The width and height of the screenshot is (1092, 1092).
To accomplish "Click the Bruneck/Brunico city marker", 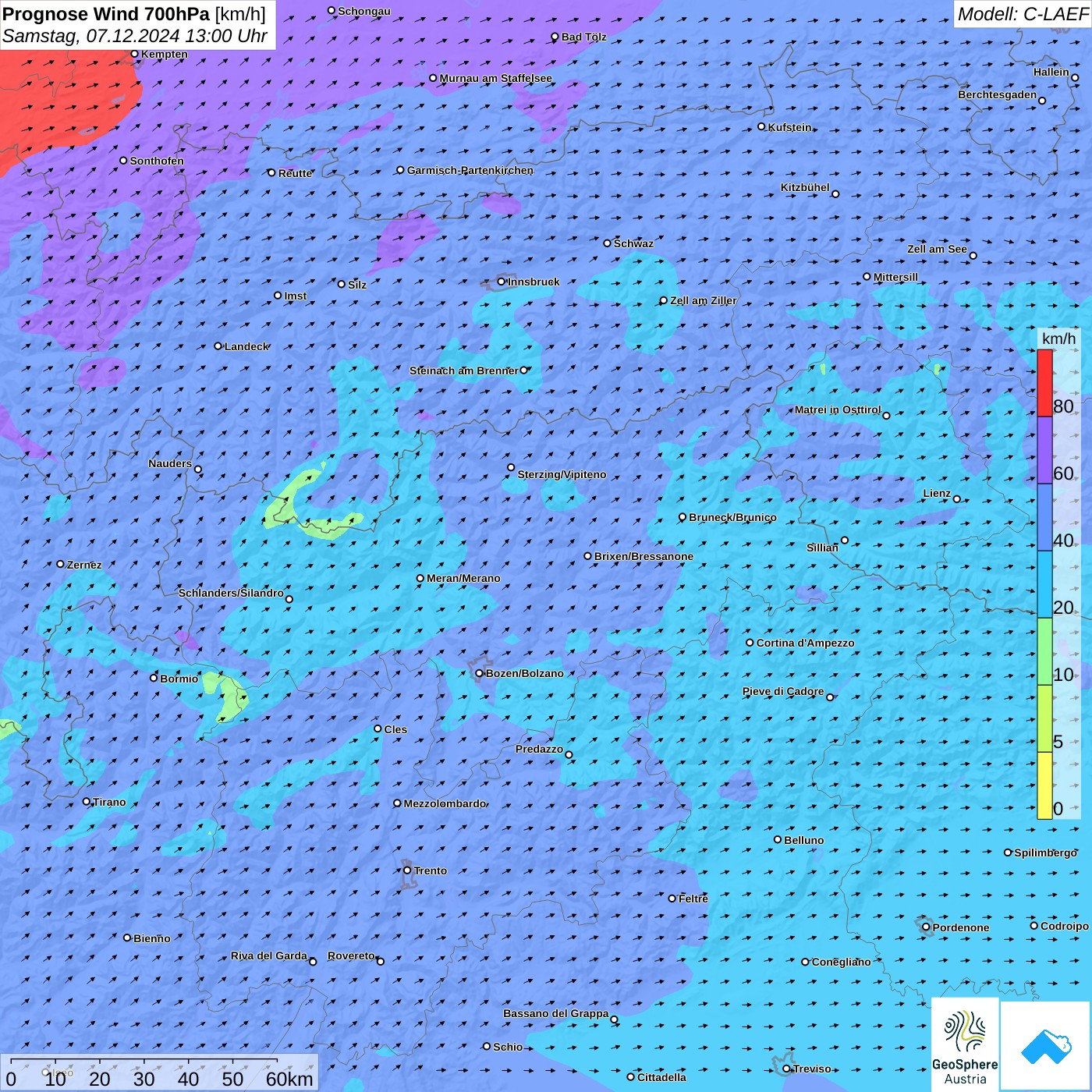I will [682, 517].
